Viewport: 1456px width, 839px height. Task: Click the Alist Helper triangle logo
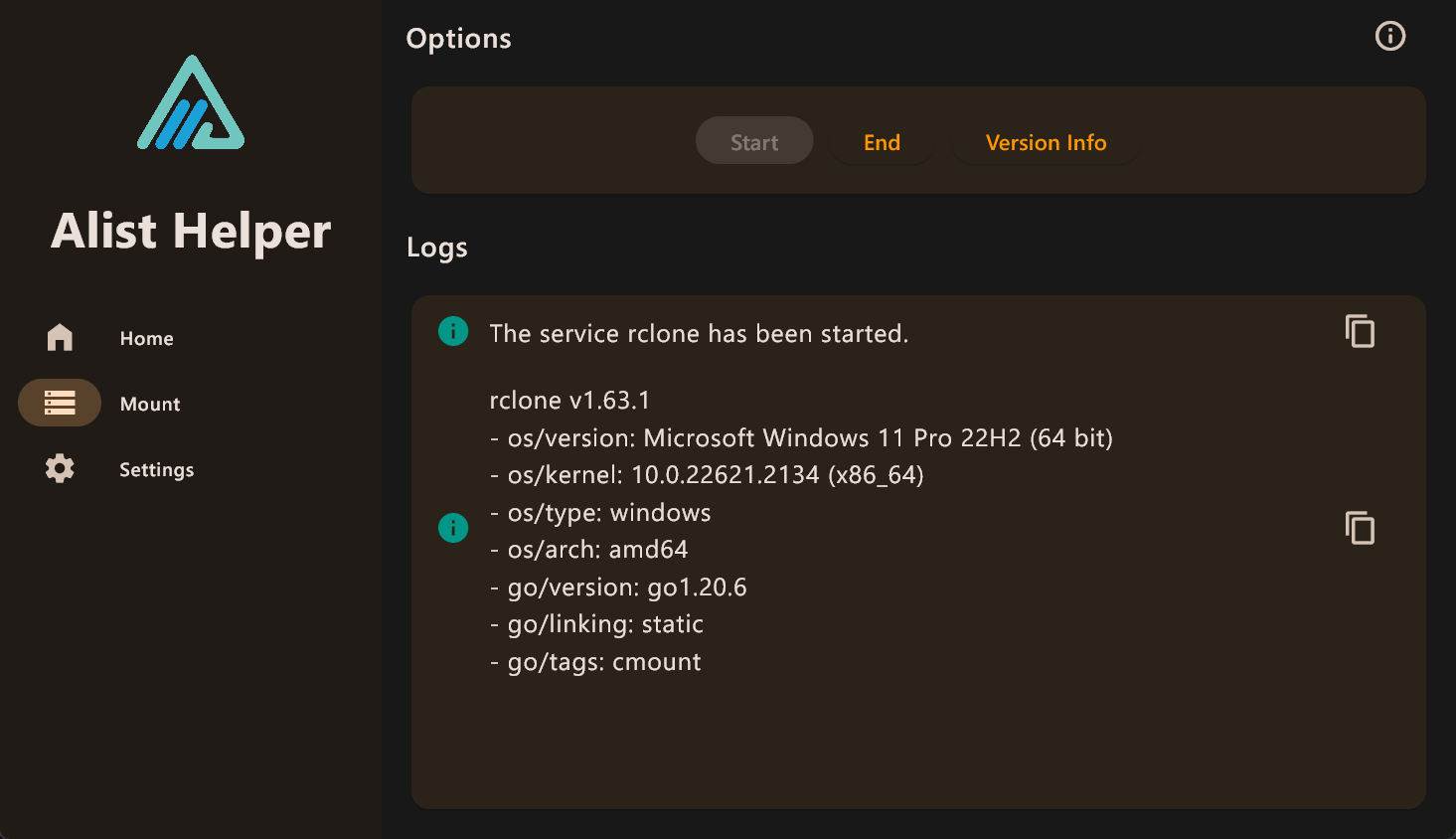pos(191,102)
